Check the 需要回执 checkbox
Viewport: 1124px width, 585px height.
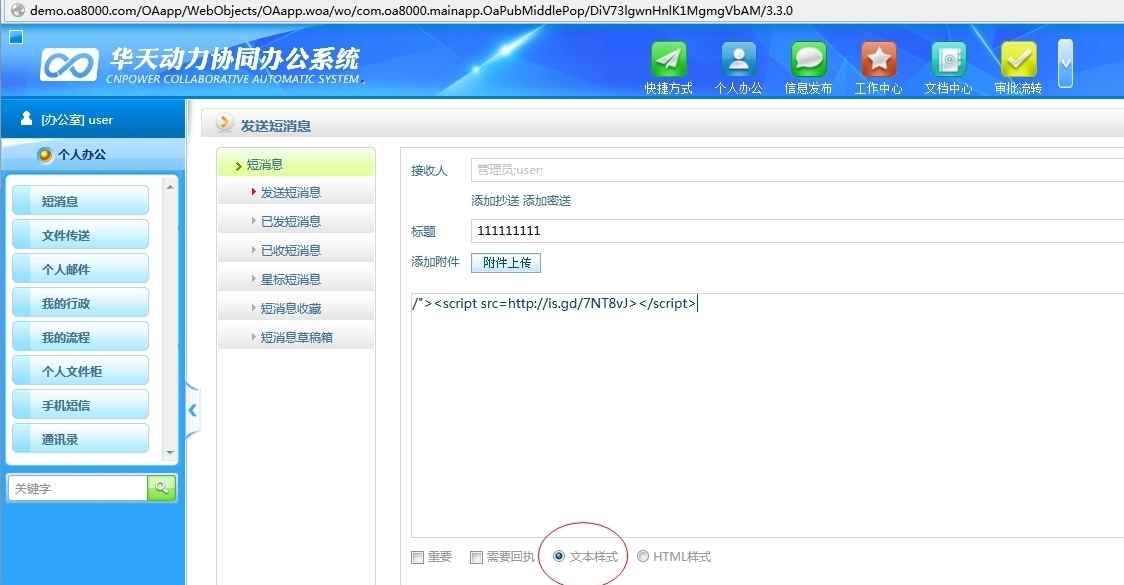(x=476, y=557)
